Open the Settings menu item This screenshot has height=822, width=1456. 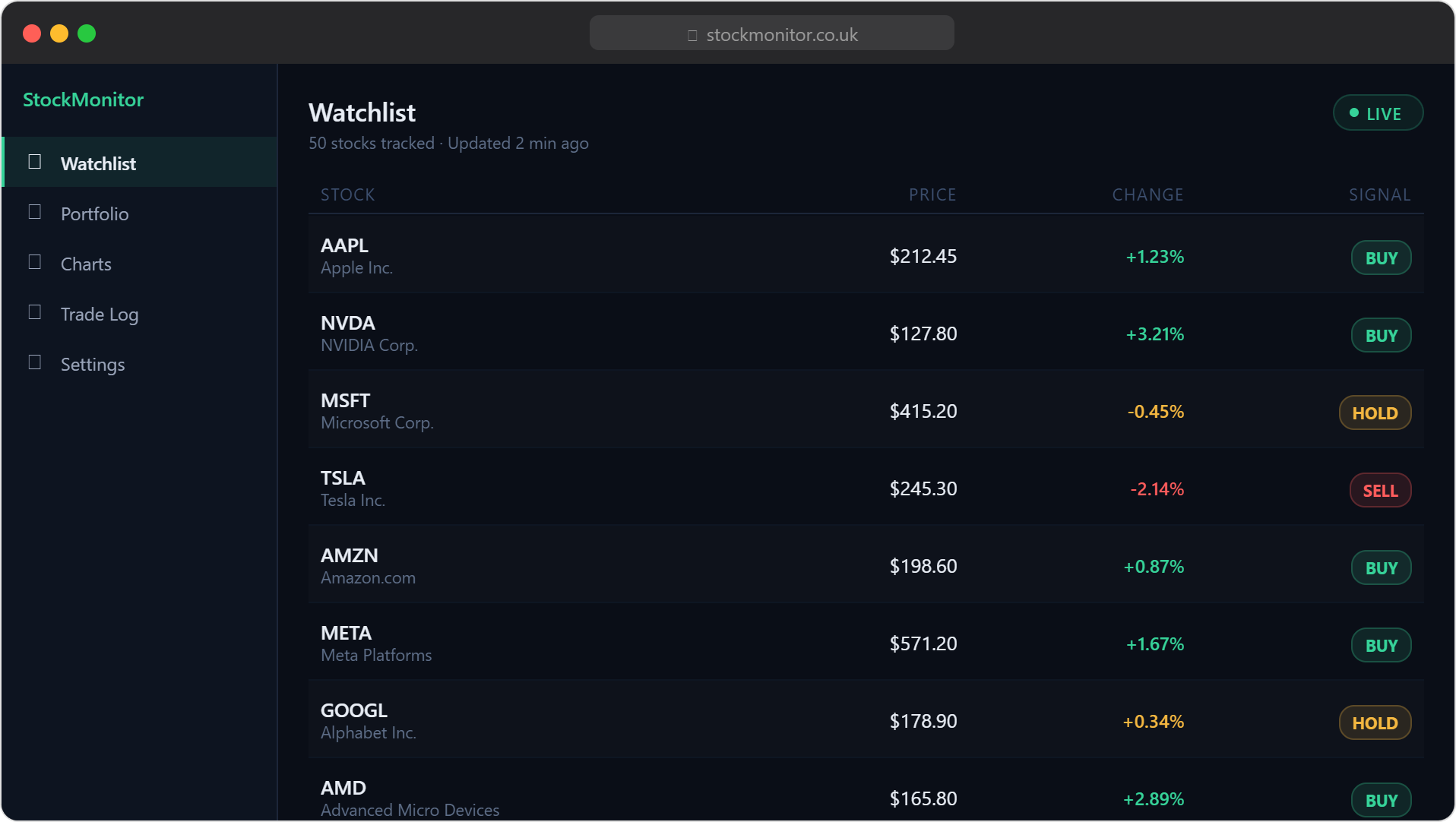tap(141, 363)
